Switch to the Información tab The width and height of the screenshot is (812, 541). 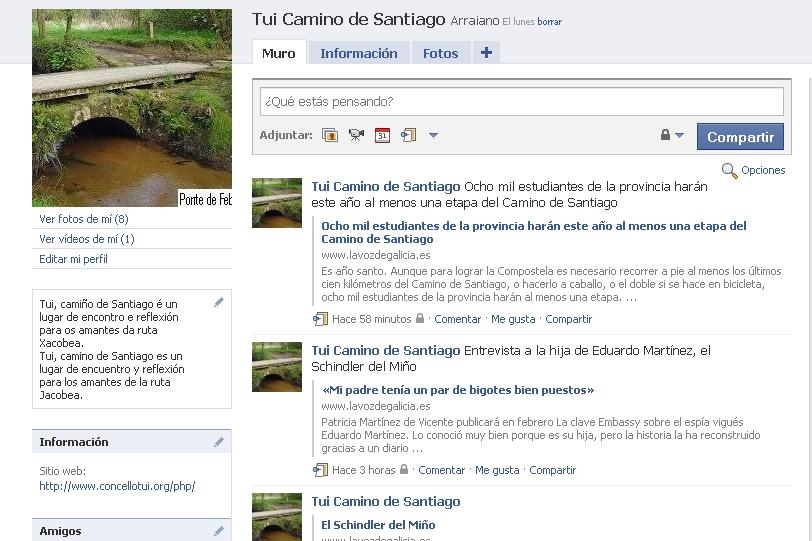coord(358,53)
